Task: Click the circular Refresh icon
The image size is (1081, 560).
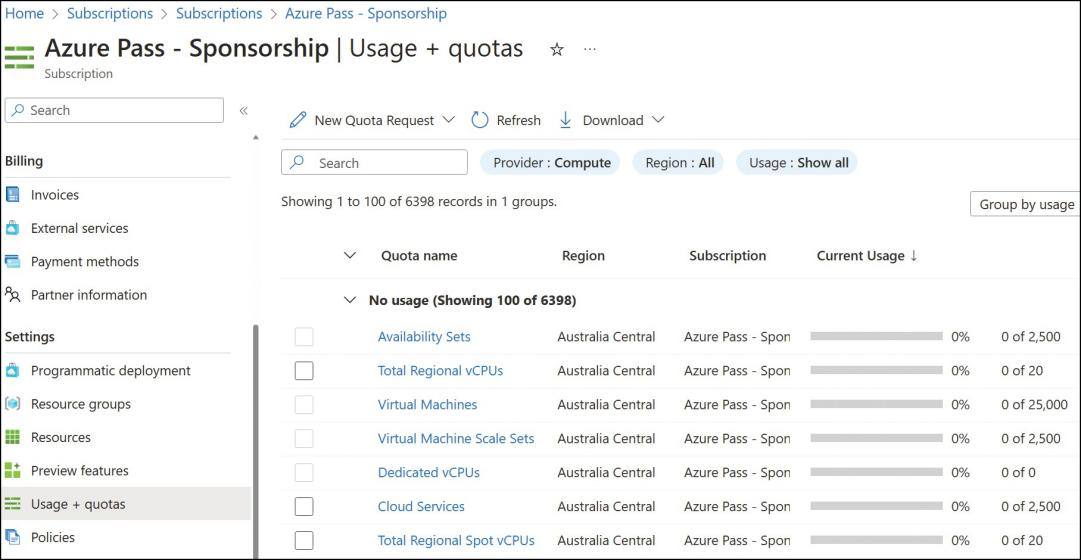Action: (480, 120)
